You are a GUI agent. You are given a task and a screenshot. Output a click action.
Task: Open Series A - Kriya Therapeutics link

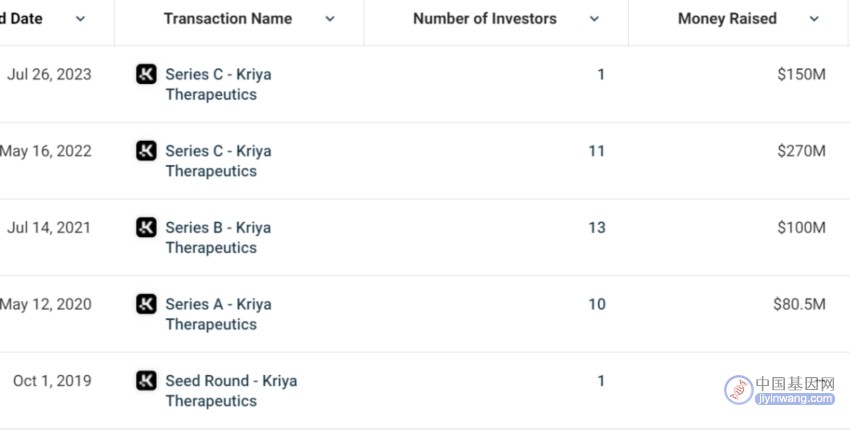coord(218,314)
